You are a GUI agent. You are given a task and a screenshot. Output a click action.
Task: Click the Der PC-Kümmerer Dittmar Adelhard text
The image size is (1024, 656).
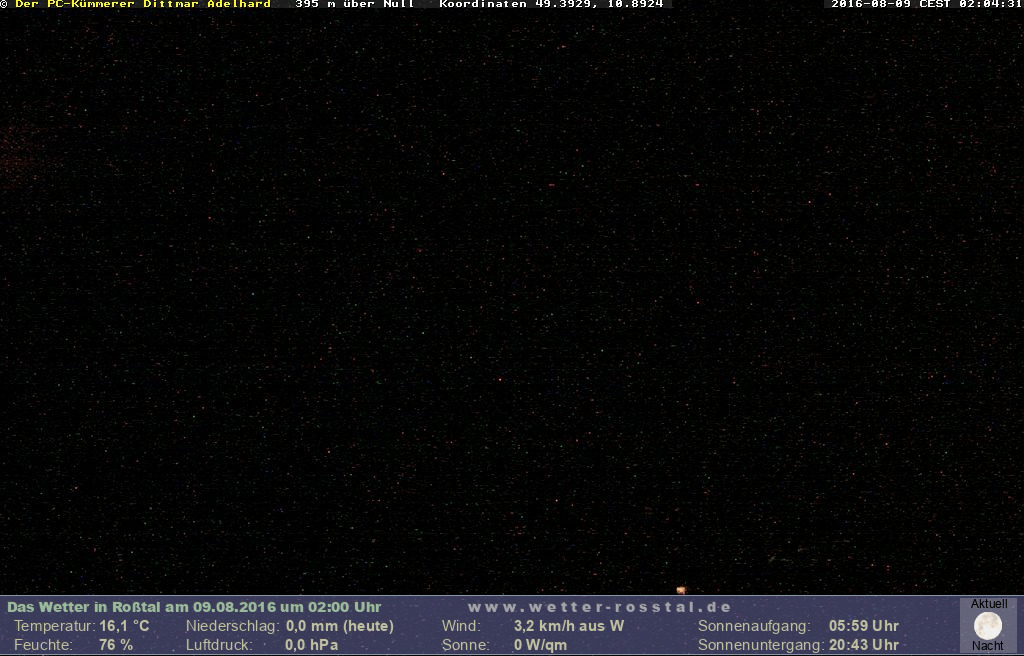click(142, 4)
